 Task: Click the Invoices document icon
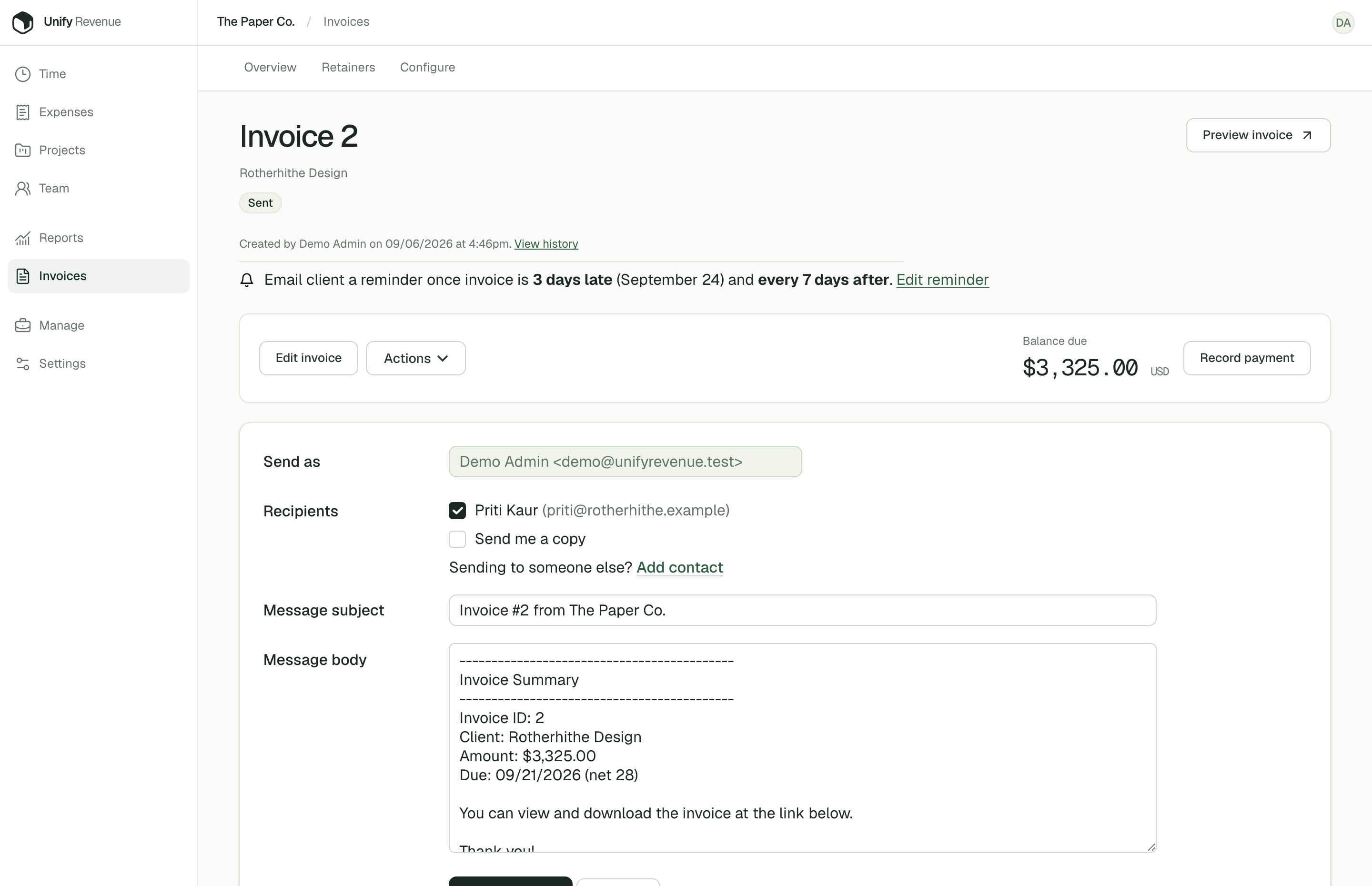(22, 276)
